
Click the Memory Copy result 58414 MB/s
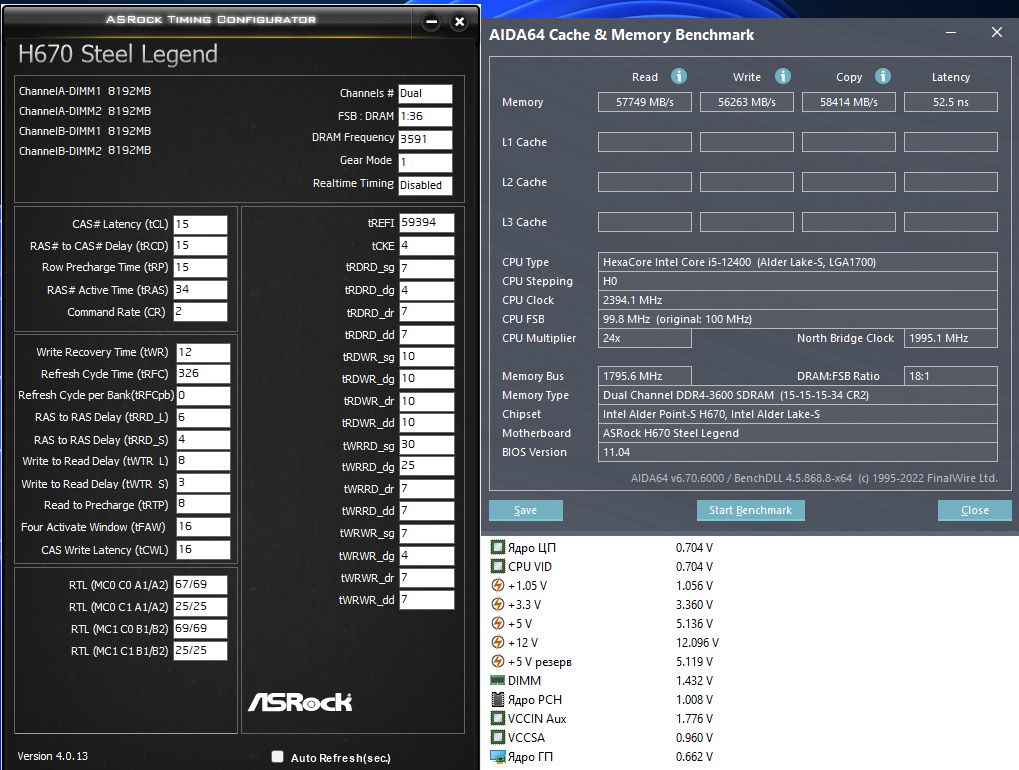(x=849, y=102)
